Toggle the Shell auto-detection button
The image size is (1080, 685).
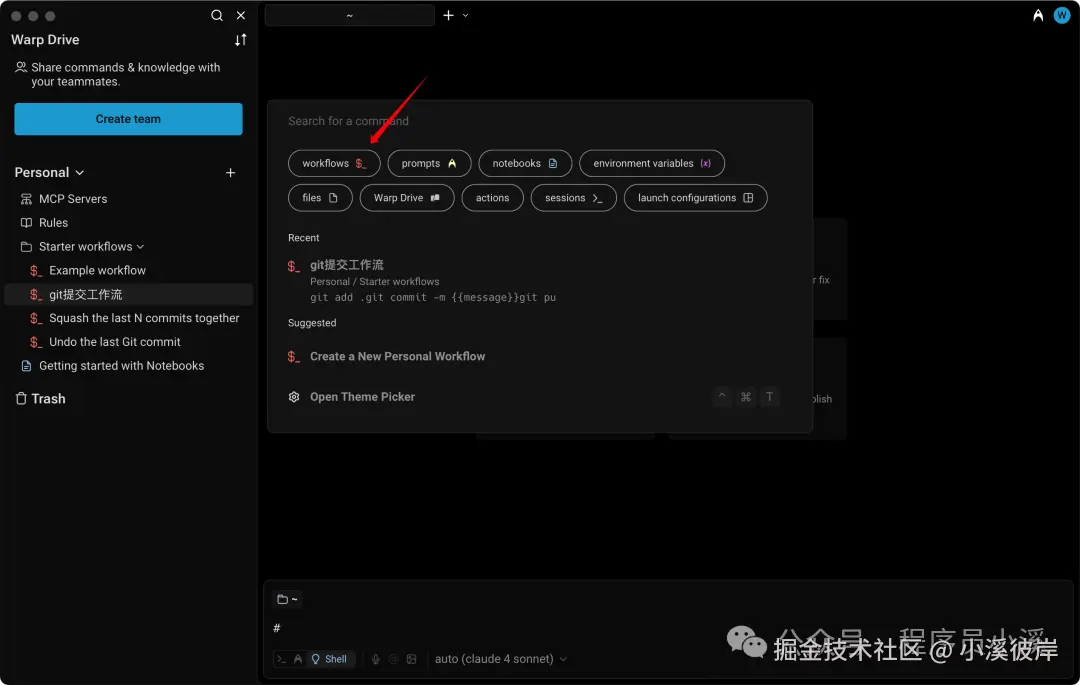coord(329,659)
